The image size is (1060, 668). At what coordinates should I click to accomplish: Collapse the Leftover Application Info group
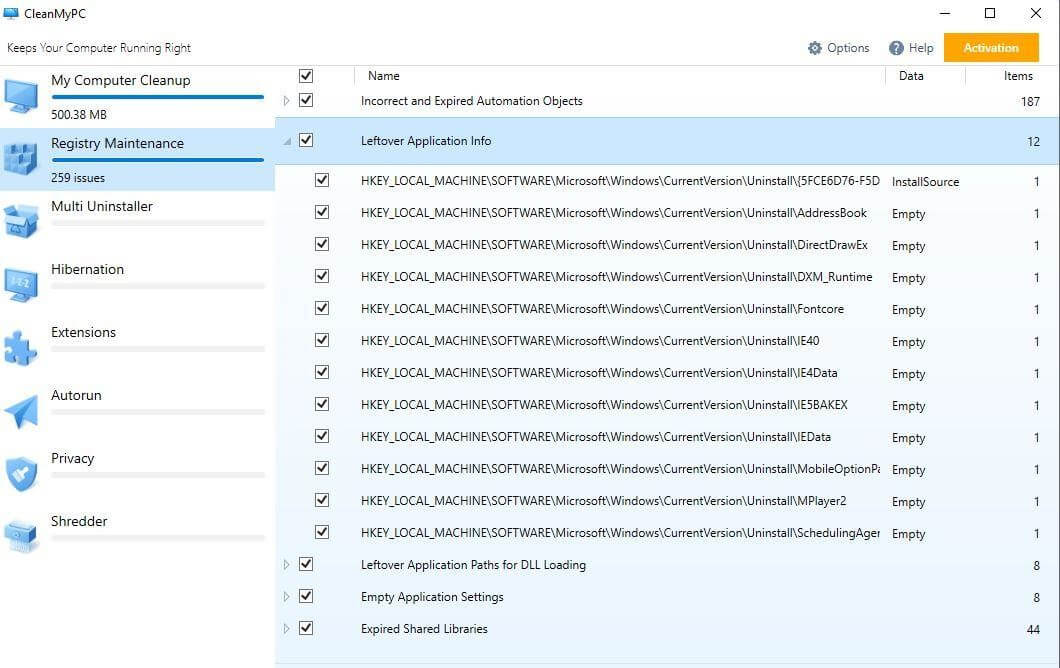click(287, 141)
